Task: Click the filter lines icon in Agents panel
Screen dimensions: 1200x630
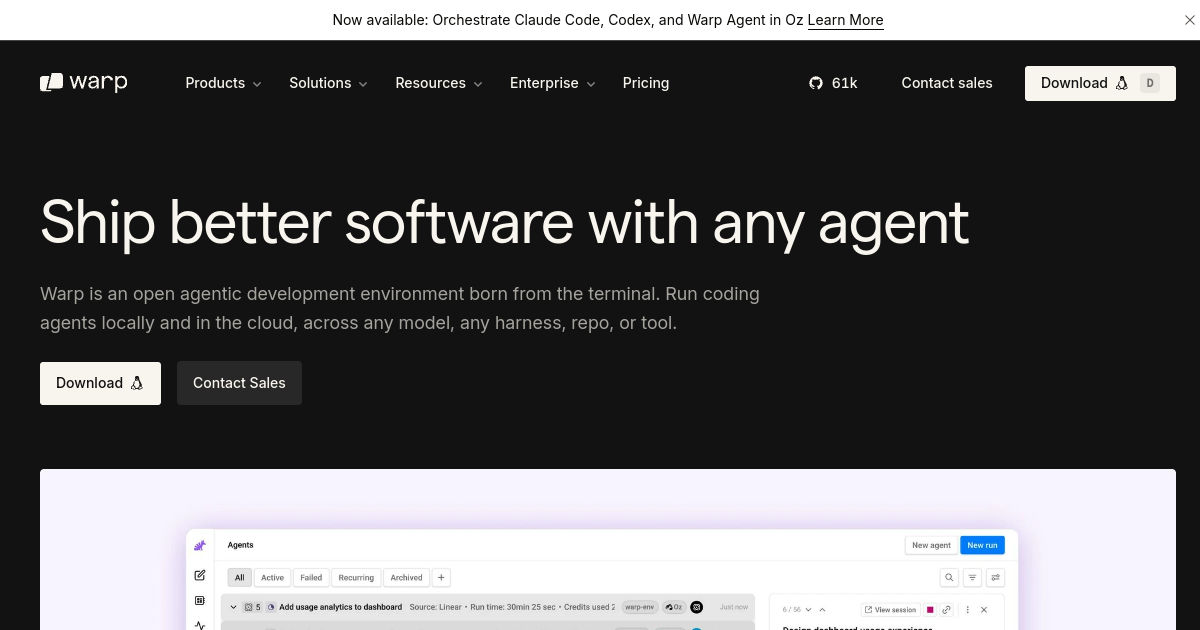Action: [972, 577]
